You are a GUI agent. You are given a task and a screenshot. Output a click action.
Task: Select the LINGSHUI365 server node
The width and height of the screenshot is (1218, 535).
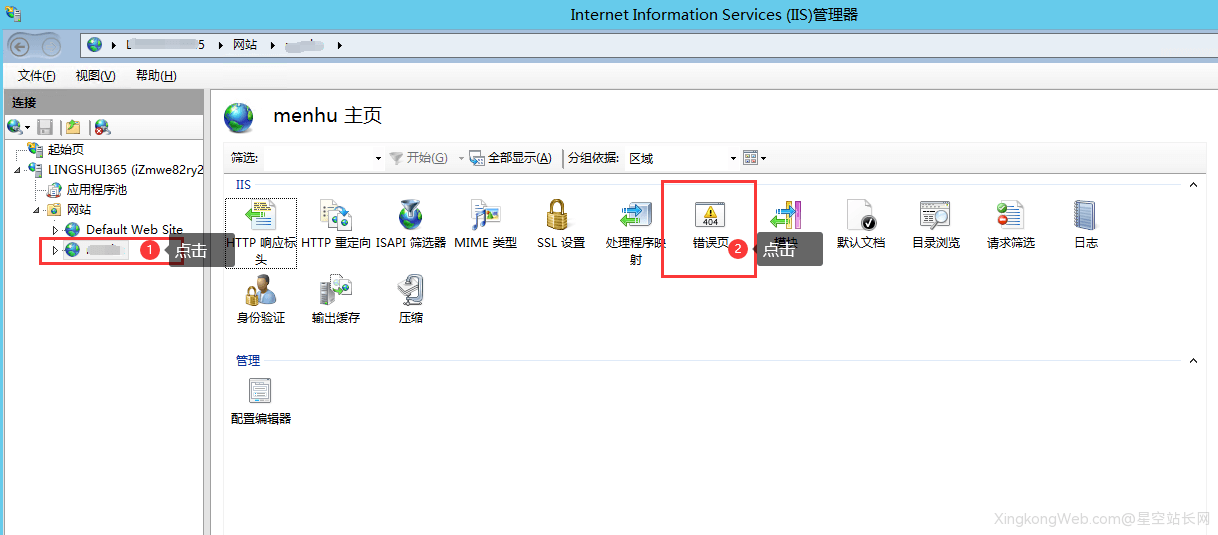(125, 170)
